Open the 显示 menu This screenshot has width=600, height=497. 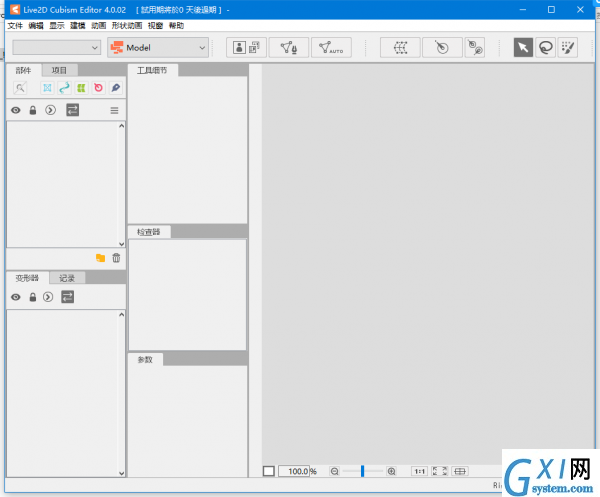[x=57, y=26]
